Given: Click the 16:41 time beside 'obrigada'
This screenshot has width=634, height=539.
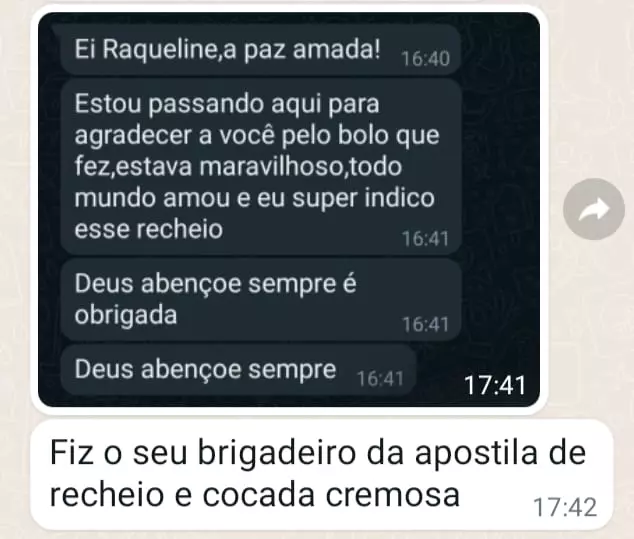Looking at the screenshot, I should coord(425,324).
